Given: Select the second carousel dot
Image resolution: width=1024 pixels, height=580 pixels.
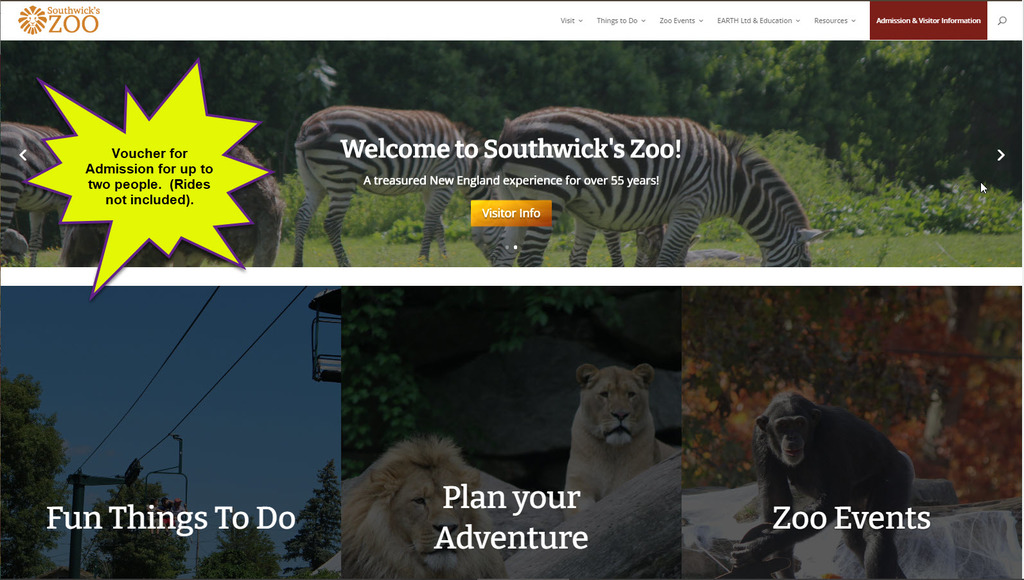Looking at the screenshot, I should tap(515, 247).
